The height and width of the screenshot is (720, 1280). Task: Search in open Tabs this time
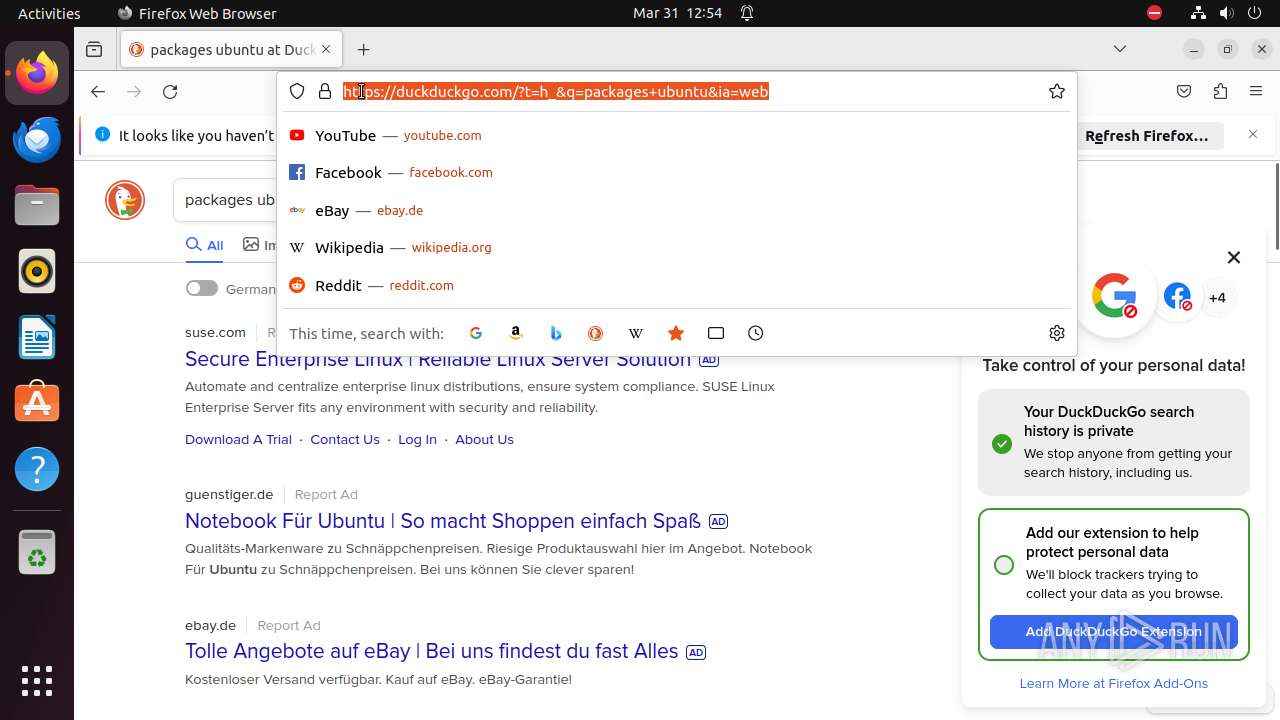(x=716, y=333)
